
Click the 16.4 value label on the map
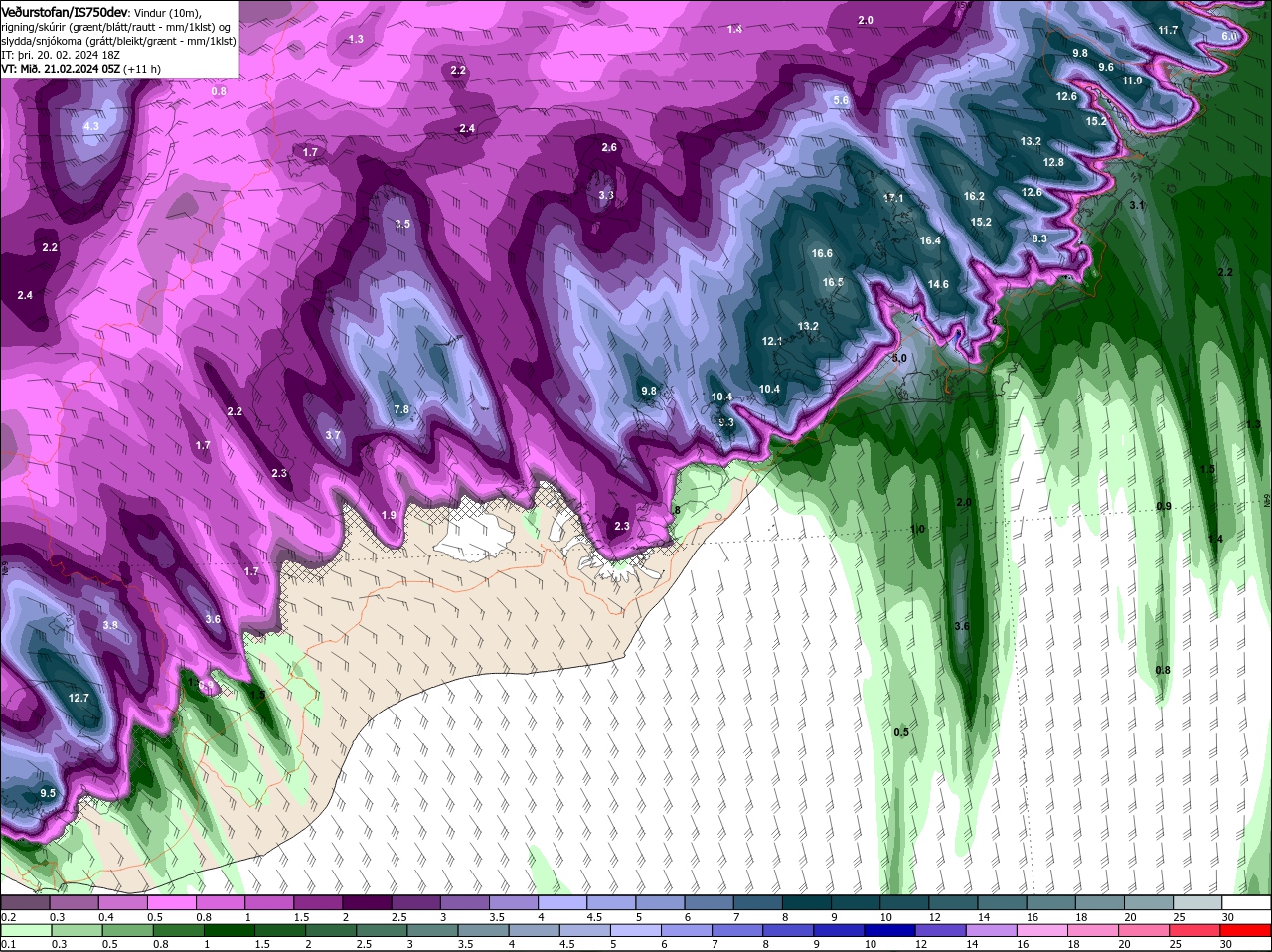pos(930,240)
